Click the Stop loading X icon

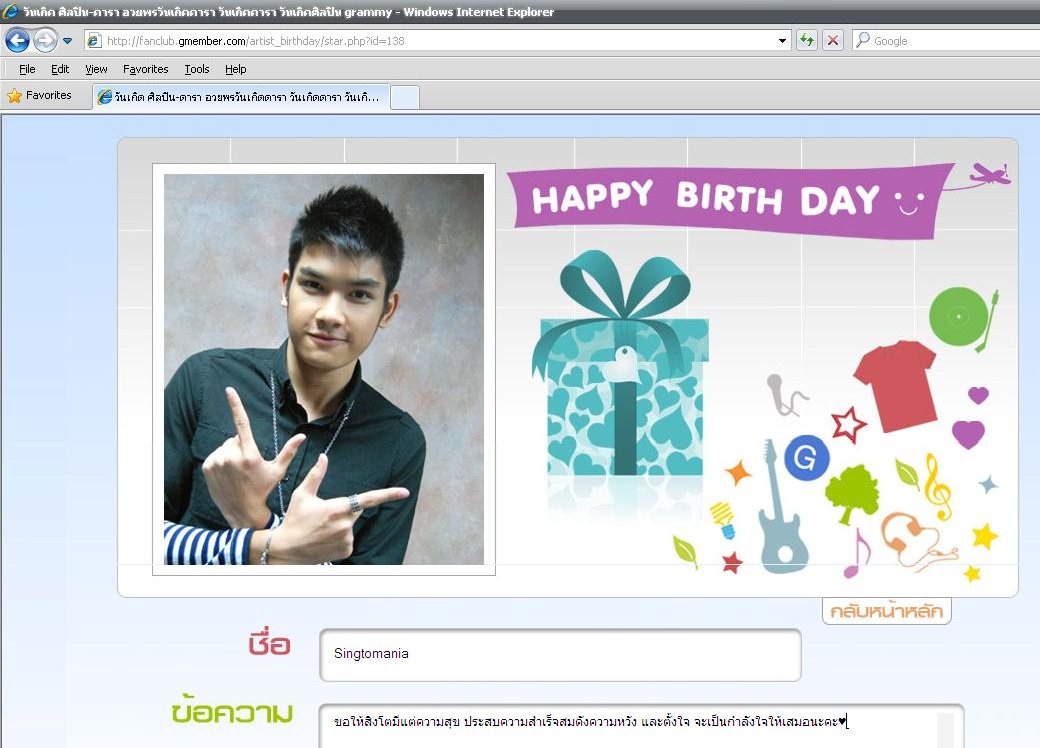tap(832, 40)
